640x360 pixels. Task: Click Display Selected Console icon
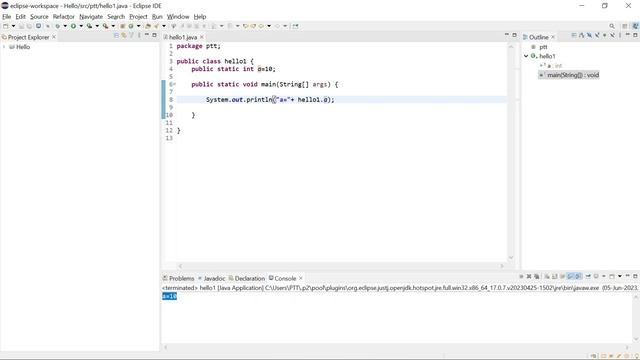(596, 276)
